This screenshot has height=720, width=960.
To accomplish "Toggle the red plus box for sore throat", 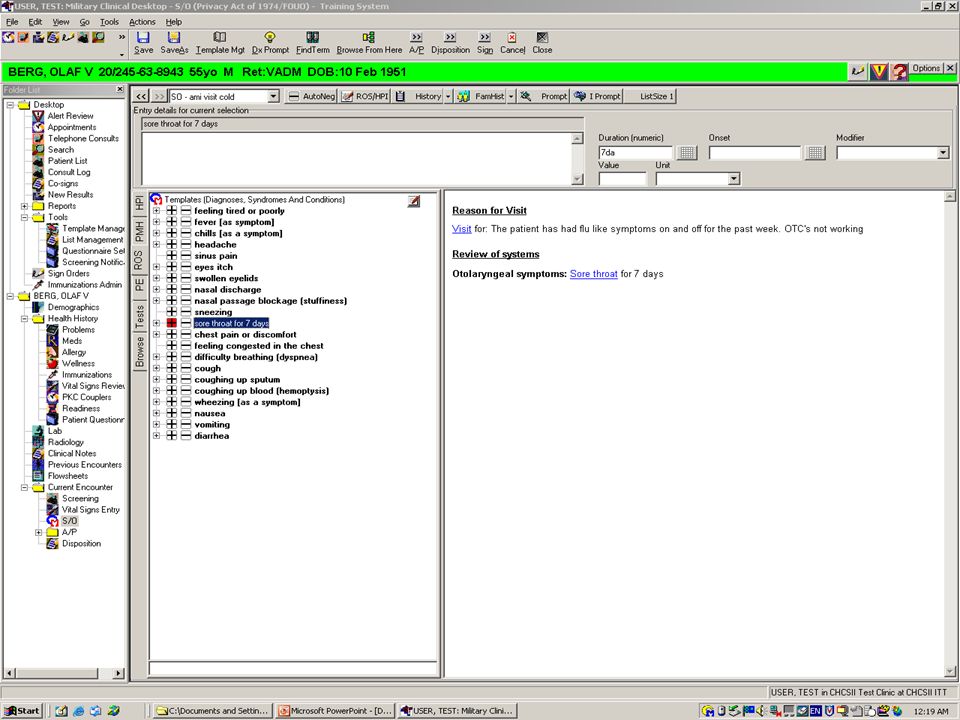I will 171,323.
